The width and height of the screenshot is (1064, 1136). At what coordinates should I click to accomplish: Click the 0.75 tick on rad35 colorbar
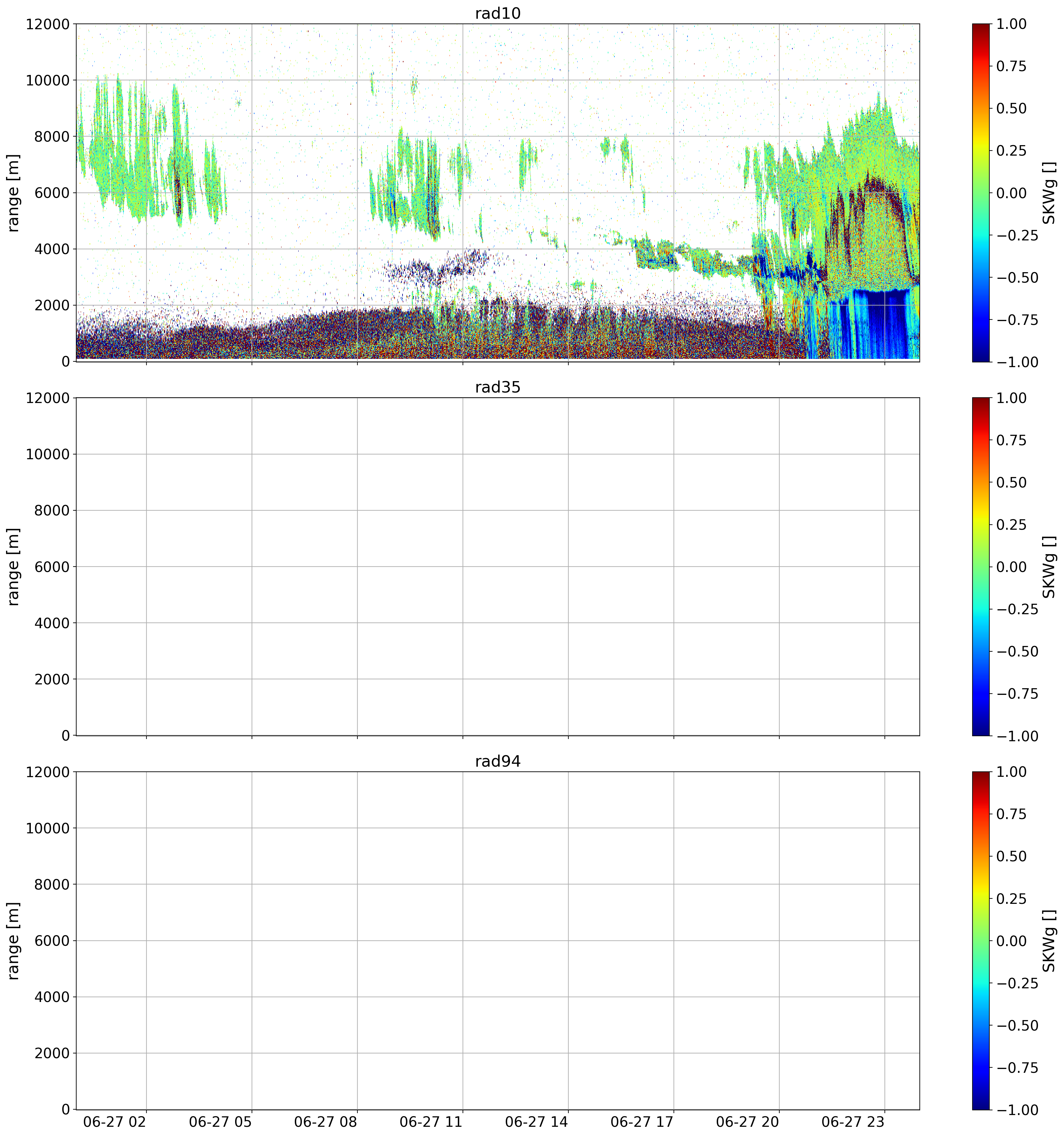coord(1011,440)
